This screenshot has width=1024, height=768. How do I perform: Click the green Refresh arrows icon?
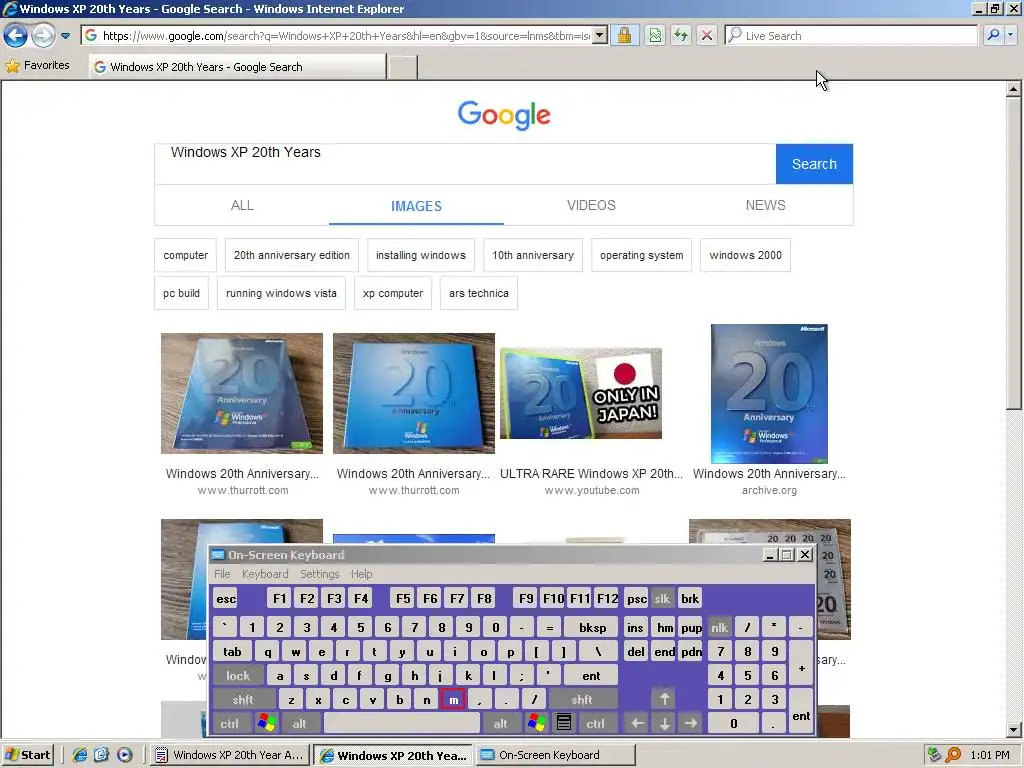pyautogui.click(x=680, y=35)
